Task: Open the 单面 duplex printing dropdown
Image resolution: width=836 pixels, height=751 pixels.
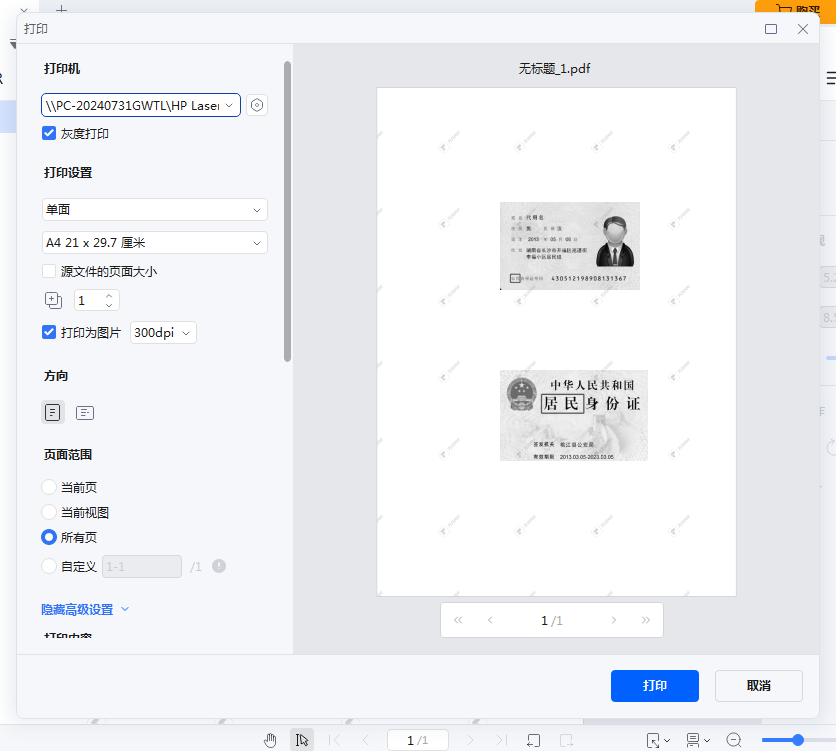Action: point(154,209)
